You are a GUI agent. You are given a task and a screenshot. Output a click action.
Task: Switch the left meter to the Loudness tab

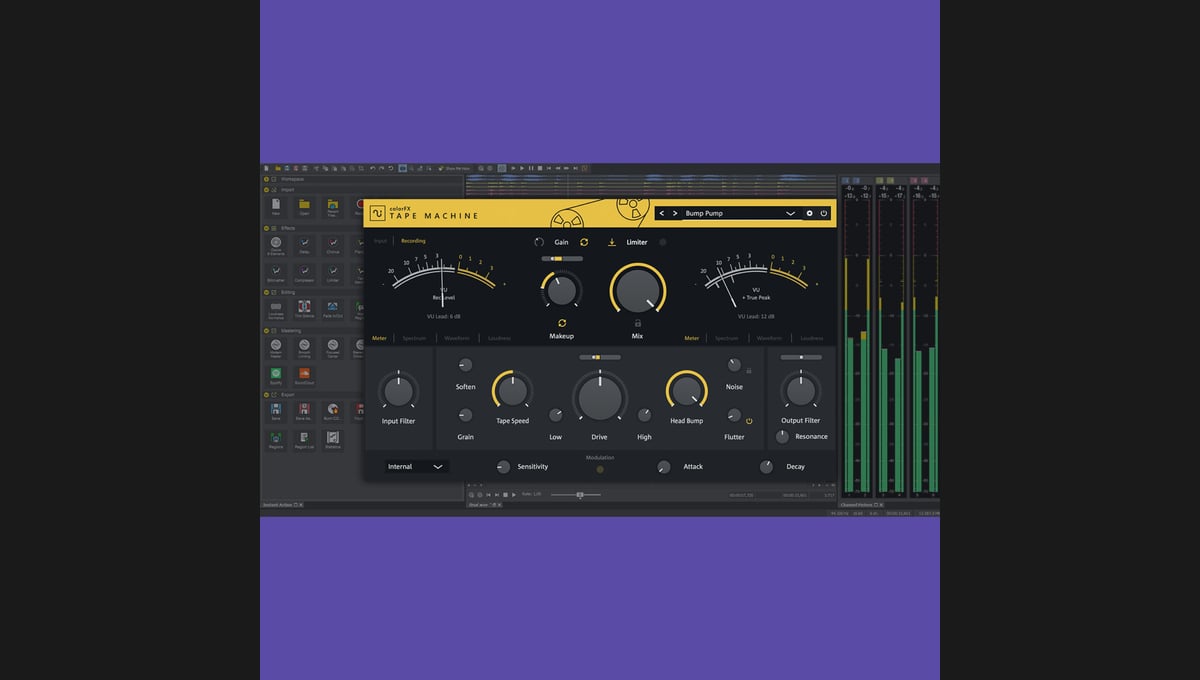499,338
